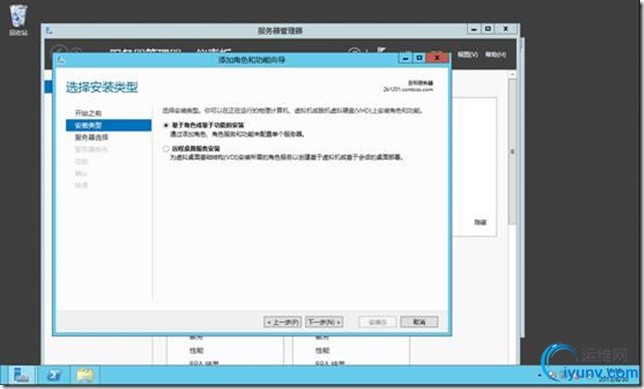Click 隐藏 link in Server Manager panel
Viewport: 644px width, 389px height.
[x=480, y=222]
